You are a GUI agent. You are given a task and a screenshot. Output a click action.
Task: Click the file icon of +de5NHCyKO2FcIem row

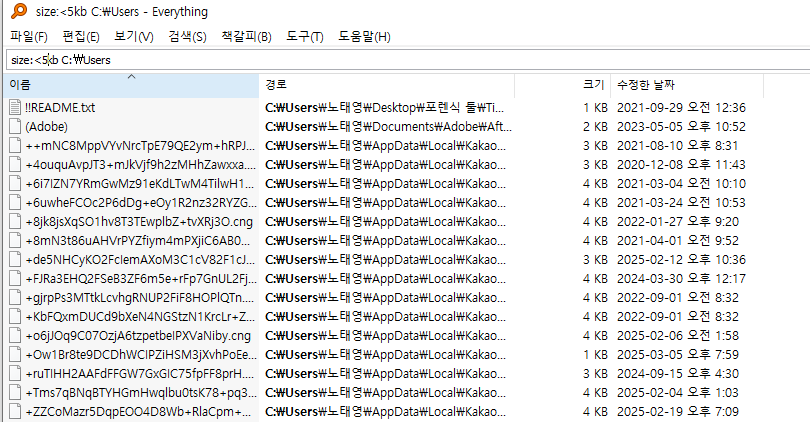tap(15, 259)
